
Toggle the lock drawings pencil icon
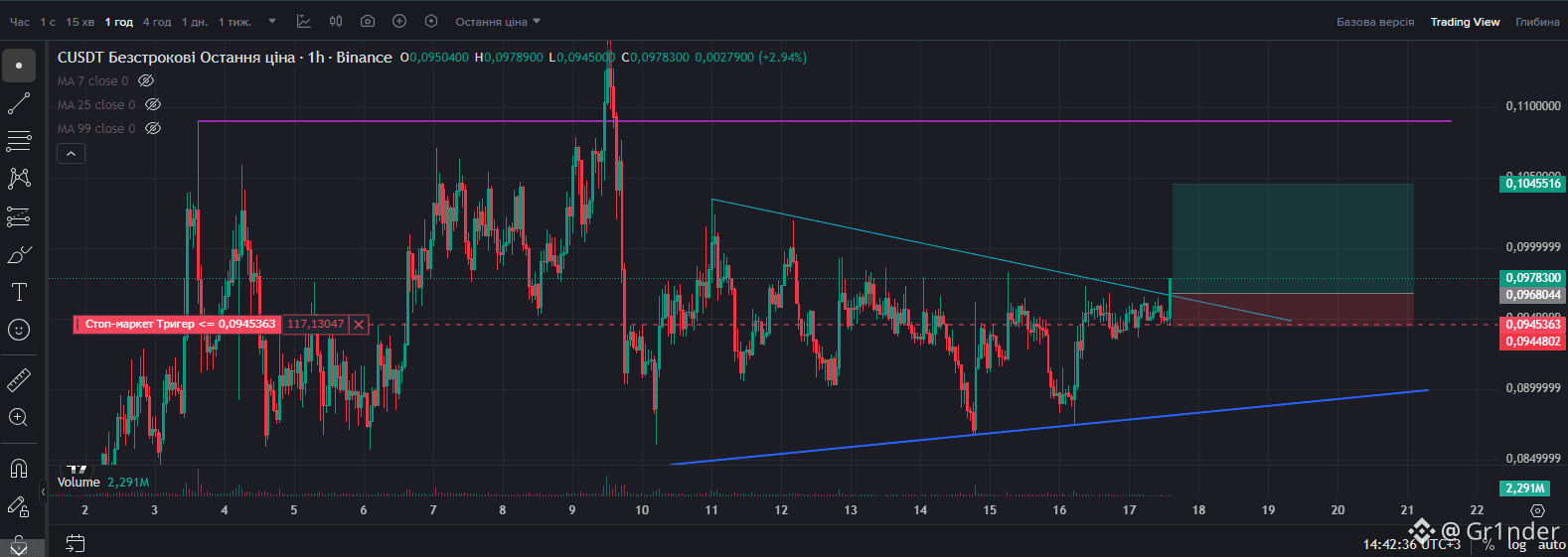coord(19,506)
